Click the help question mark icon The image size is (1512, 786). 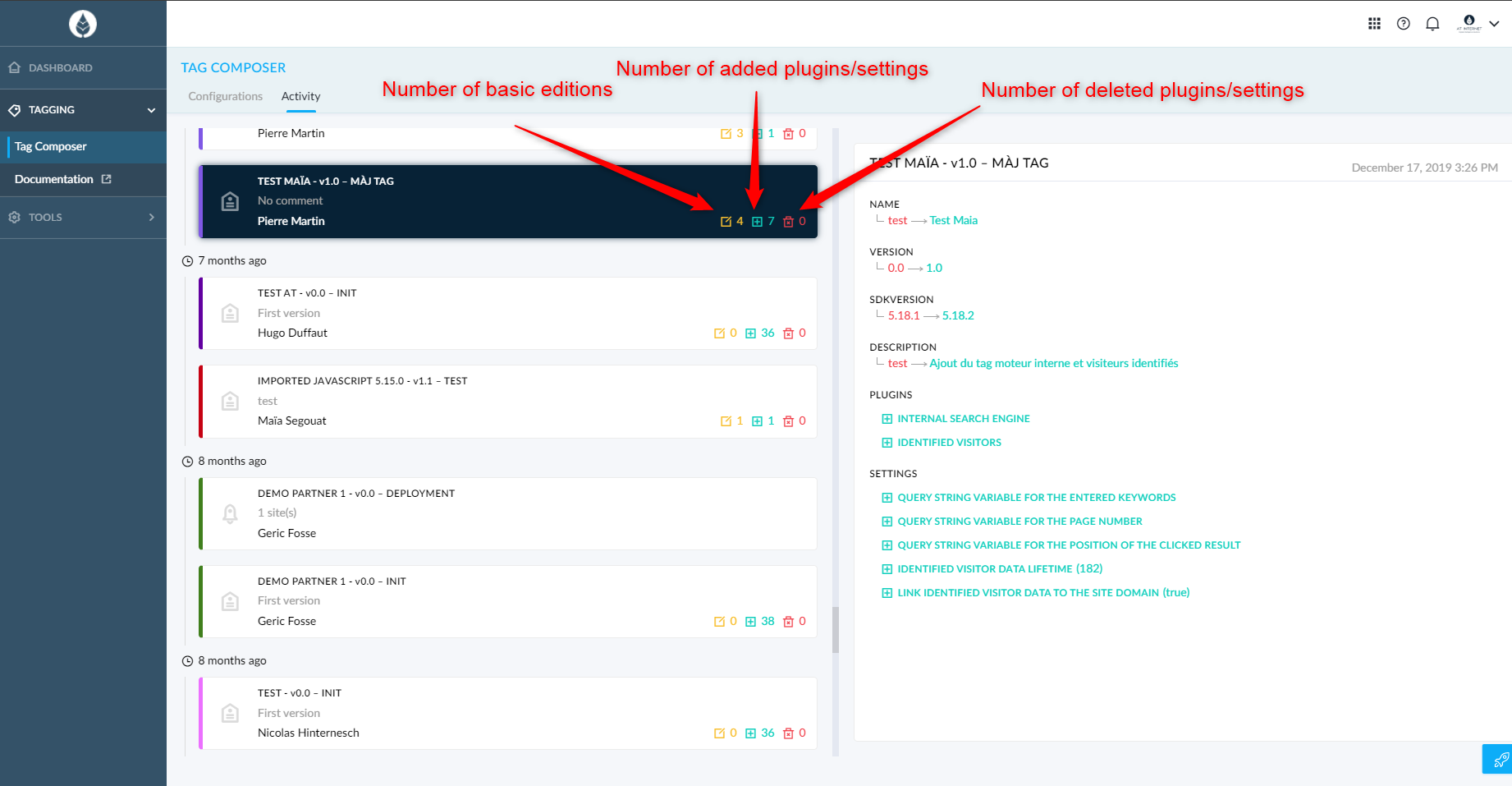coord(1404,24)
